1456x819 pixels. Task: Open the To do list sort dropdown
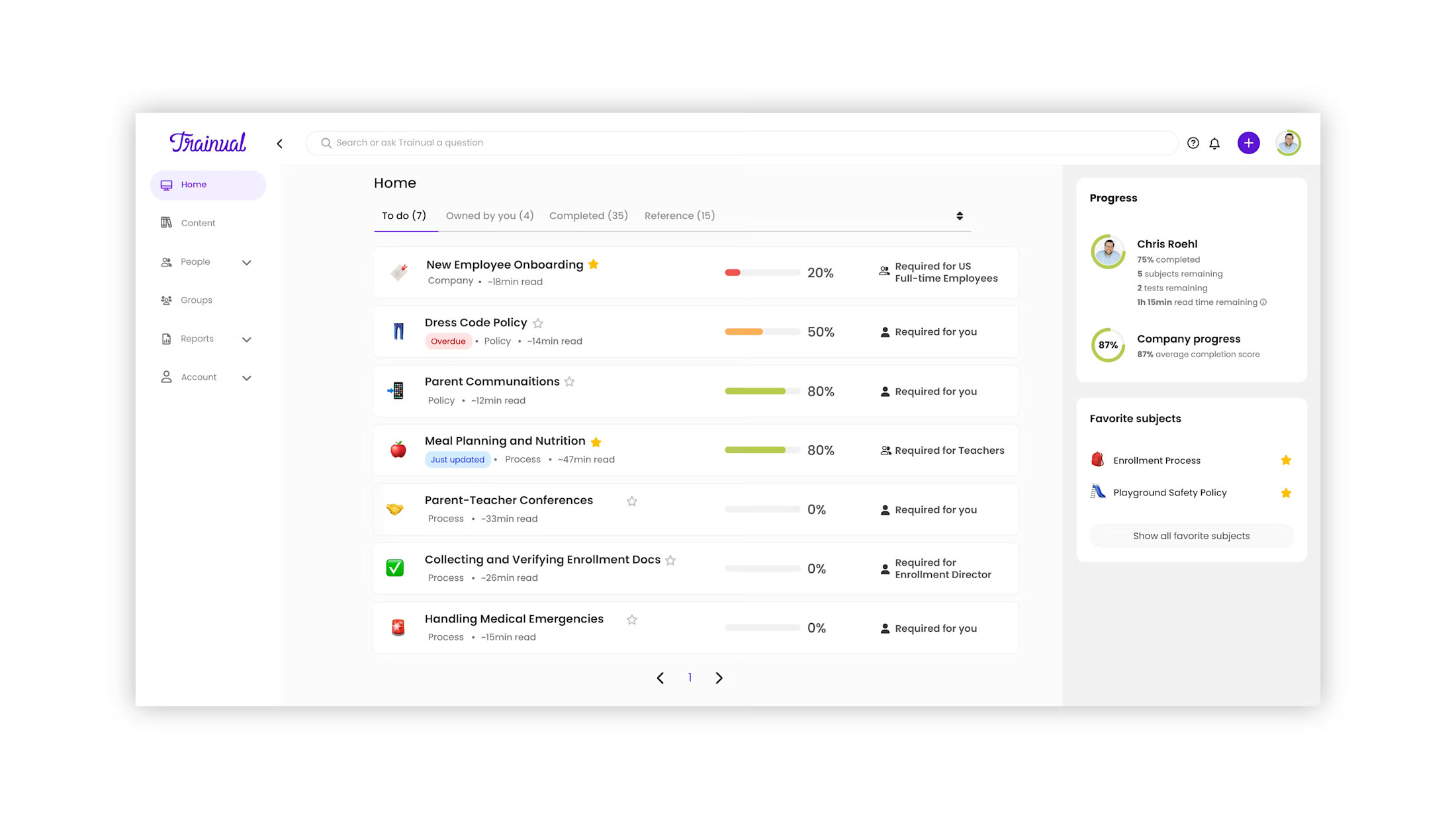pyautogui.click(x=960, y=215)
